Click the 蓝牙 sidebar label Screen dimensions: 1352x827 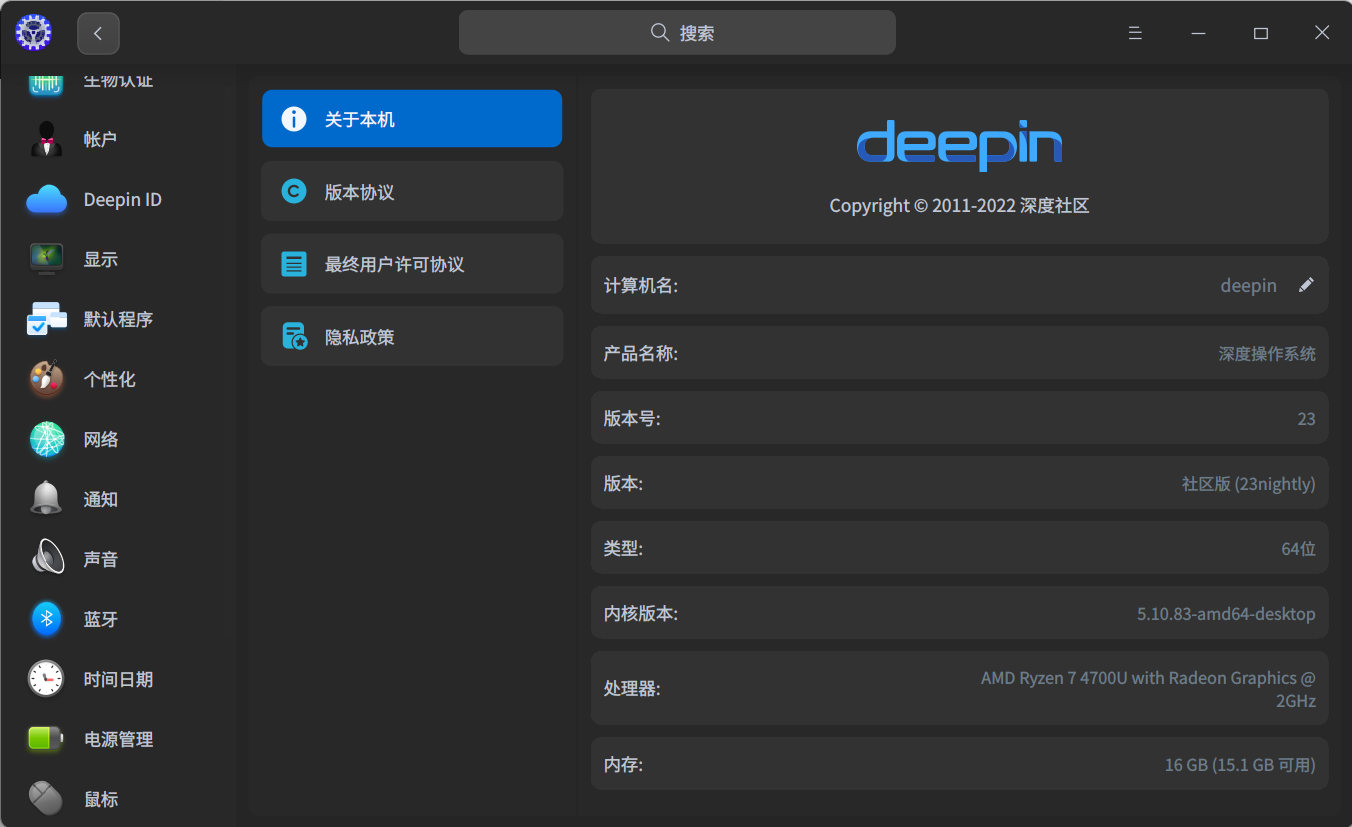pos(100,619)
